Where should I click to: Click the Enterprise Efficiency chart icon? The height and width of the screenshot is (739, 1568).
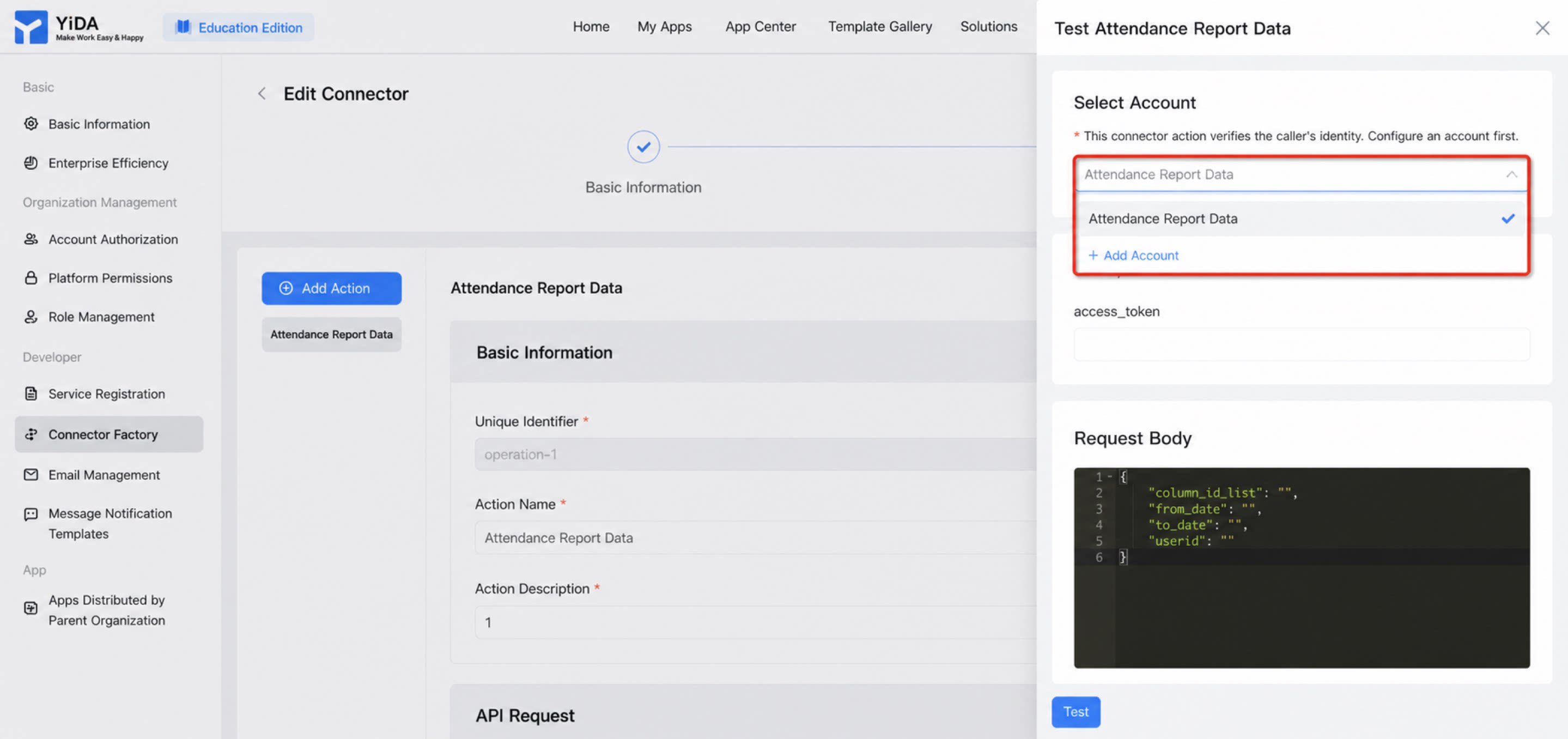pos(31,162)
